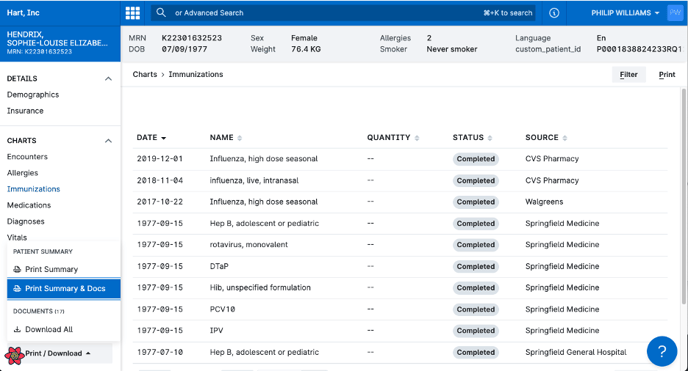Click the red flower logo icon
The width and height of the screenshot is (688, 371).
14,355
